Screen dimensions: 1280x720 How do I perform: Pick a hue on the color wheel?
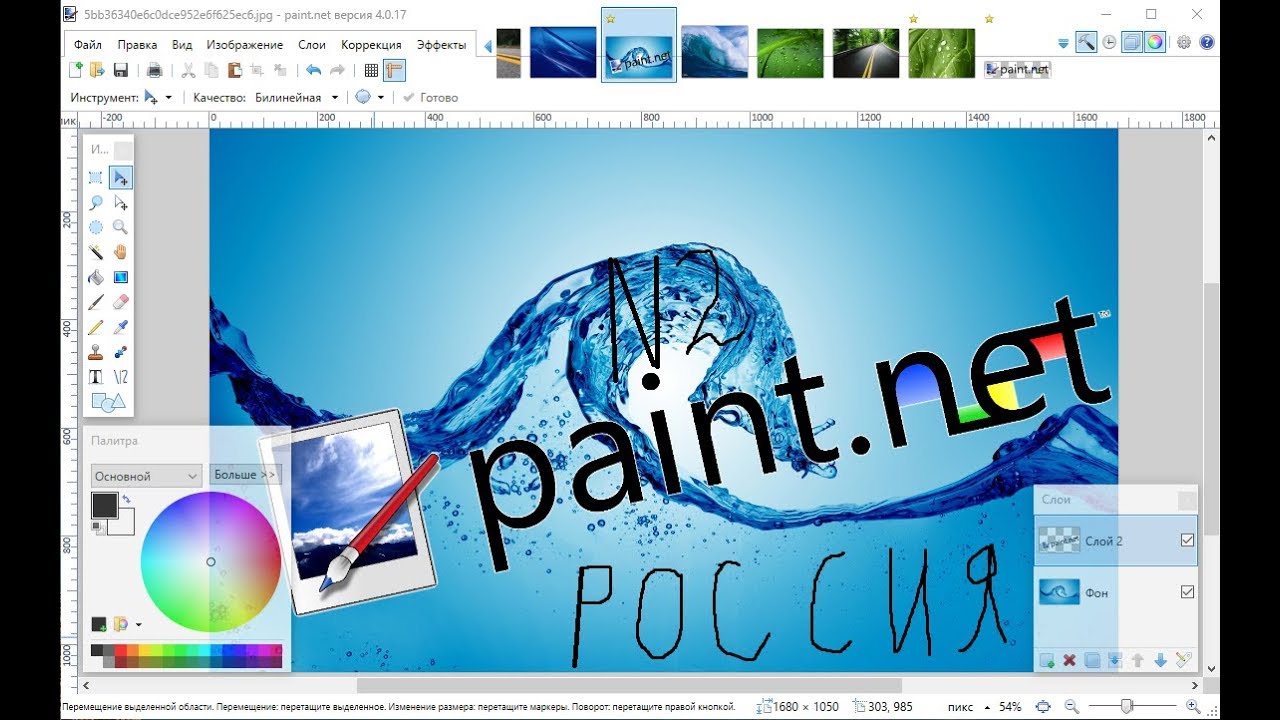(x=211, y=562)
